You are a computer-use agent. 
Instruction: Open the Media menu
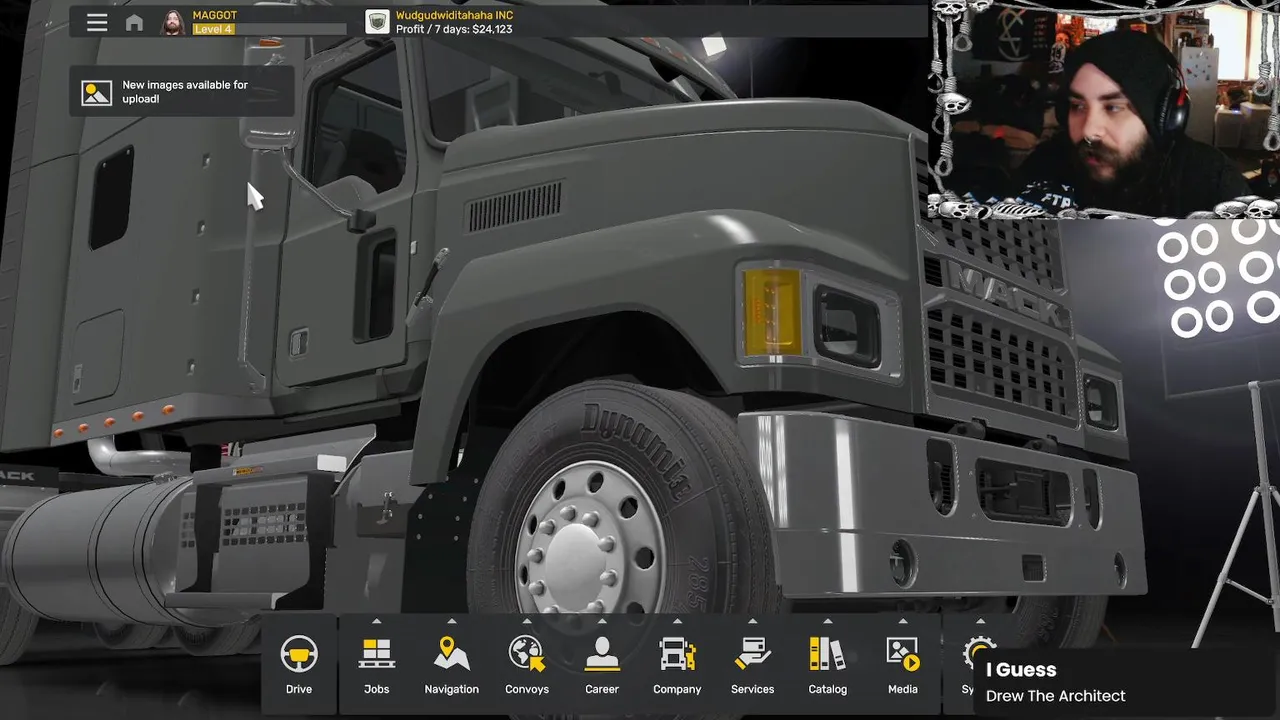[902, 665]
